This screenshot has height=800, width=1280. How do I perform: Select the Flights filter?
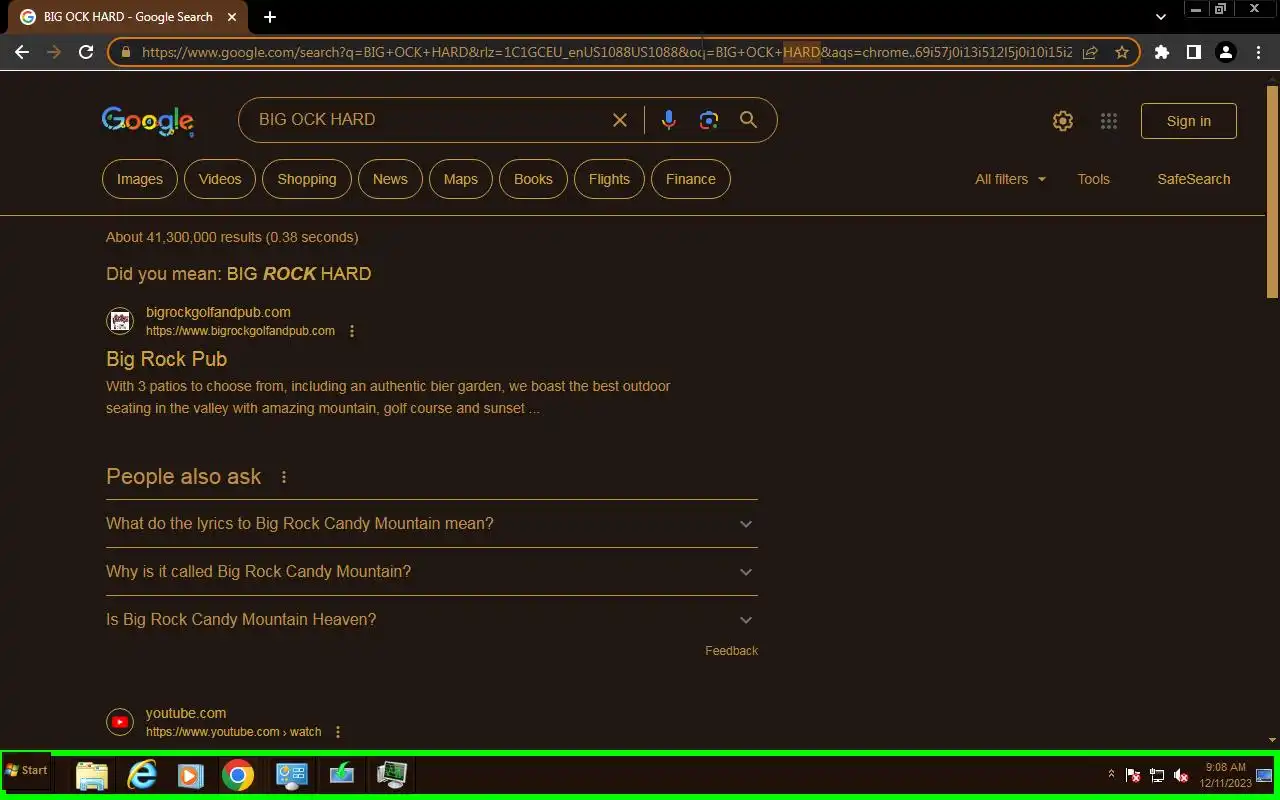tap(609, 179)
